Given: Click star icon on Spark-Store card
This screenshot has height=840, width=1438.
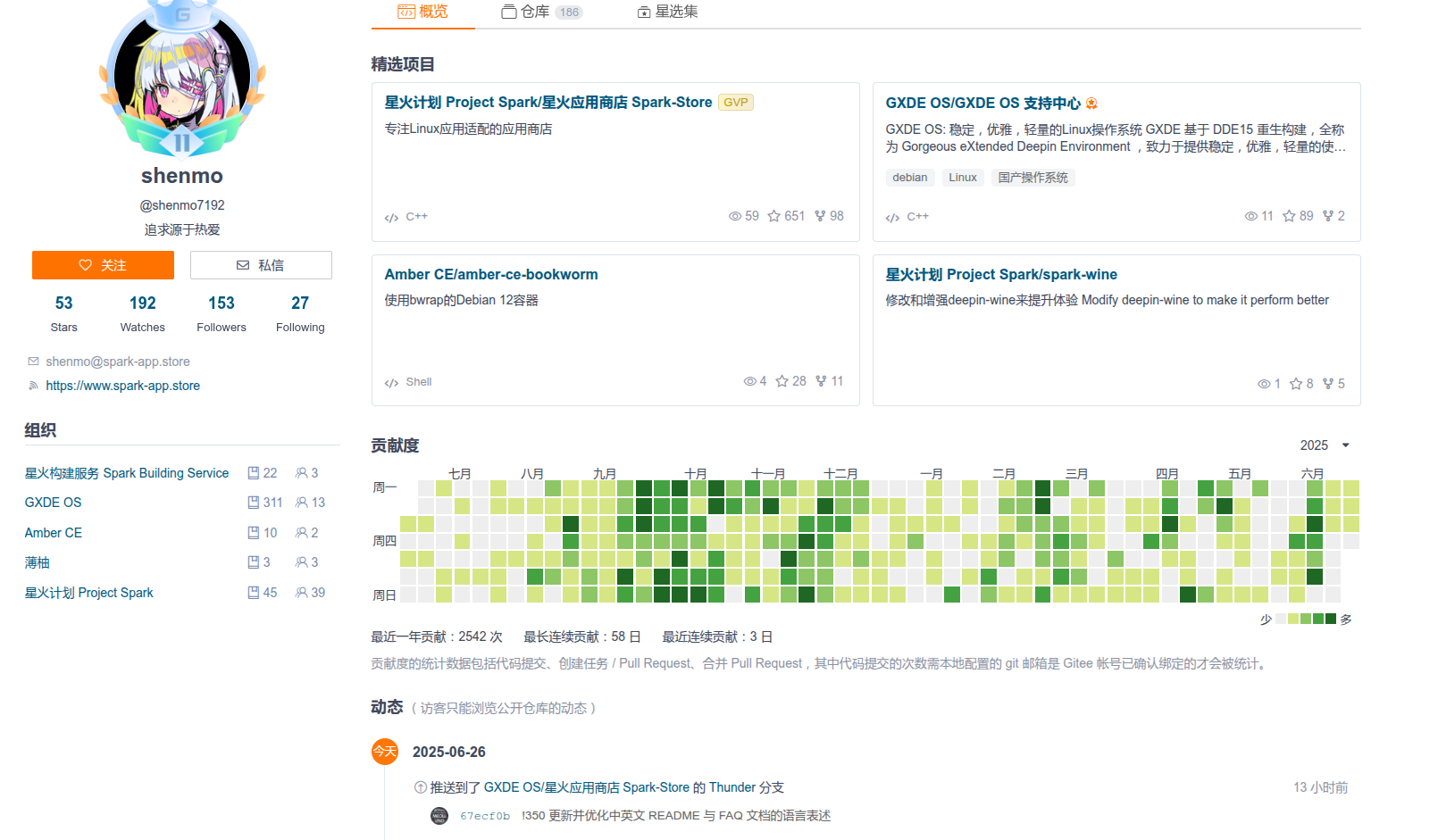Looking at the screenshot, I should coord(774,216).
